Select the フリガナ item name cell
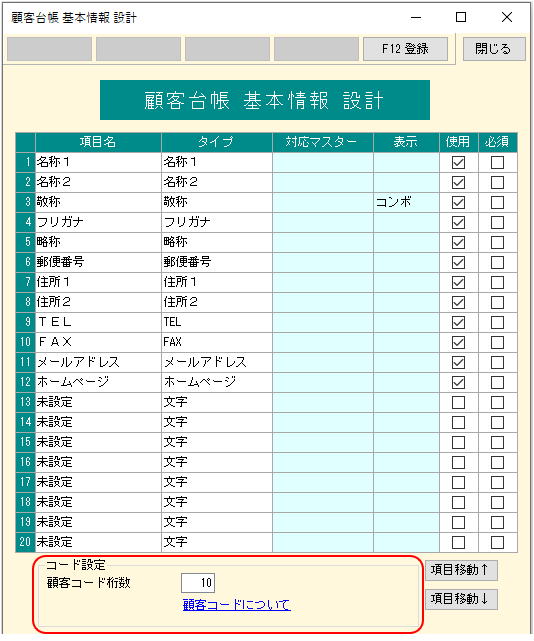534x641 pixels. tap(99, 222)
